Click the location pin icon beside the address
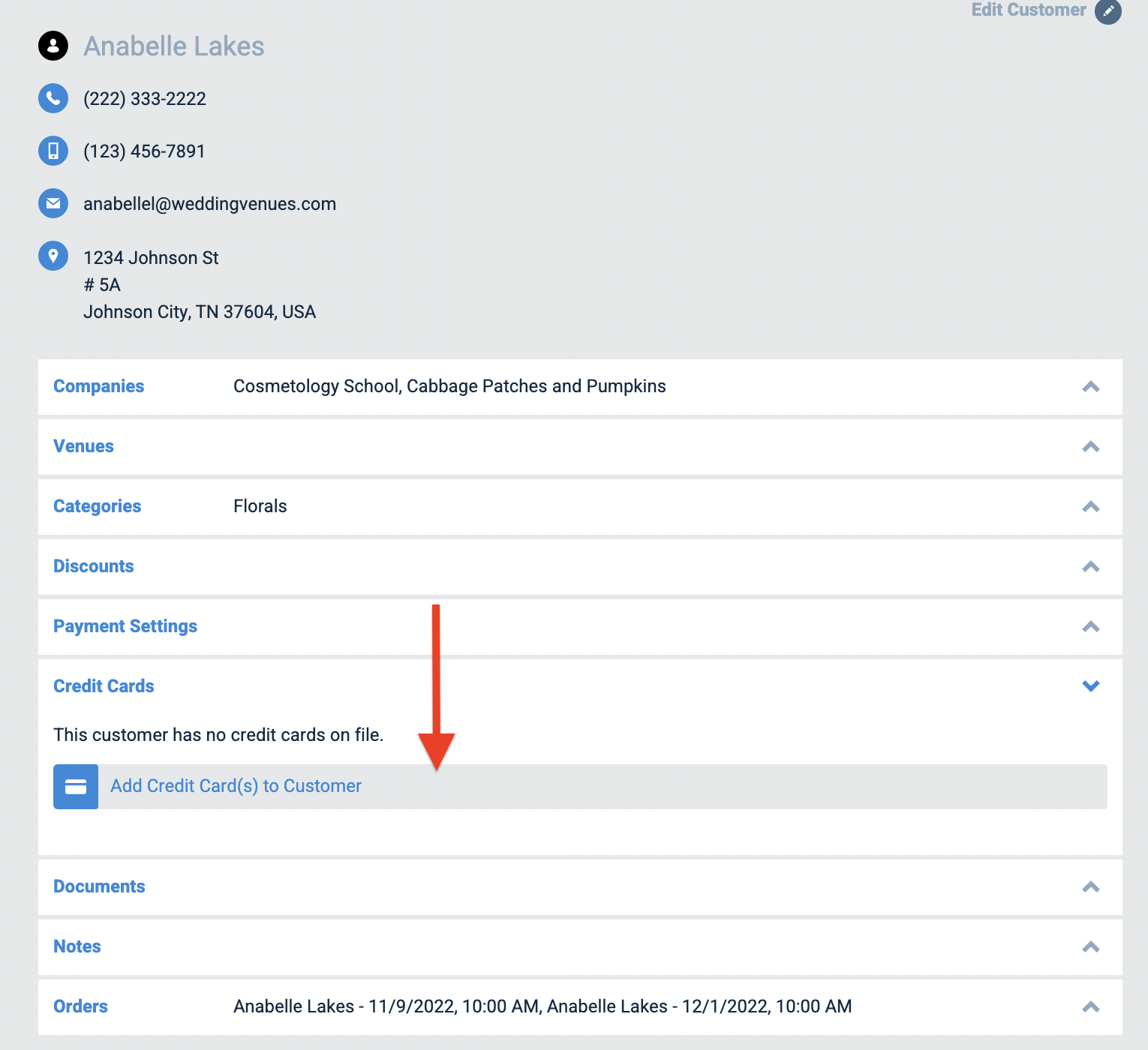This screenshot has height=1050, width=1148. click(x=53, y=256)
